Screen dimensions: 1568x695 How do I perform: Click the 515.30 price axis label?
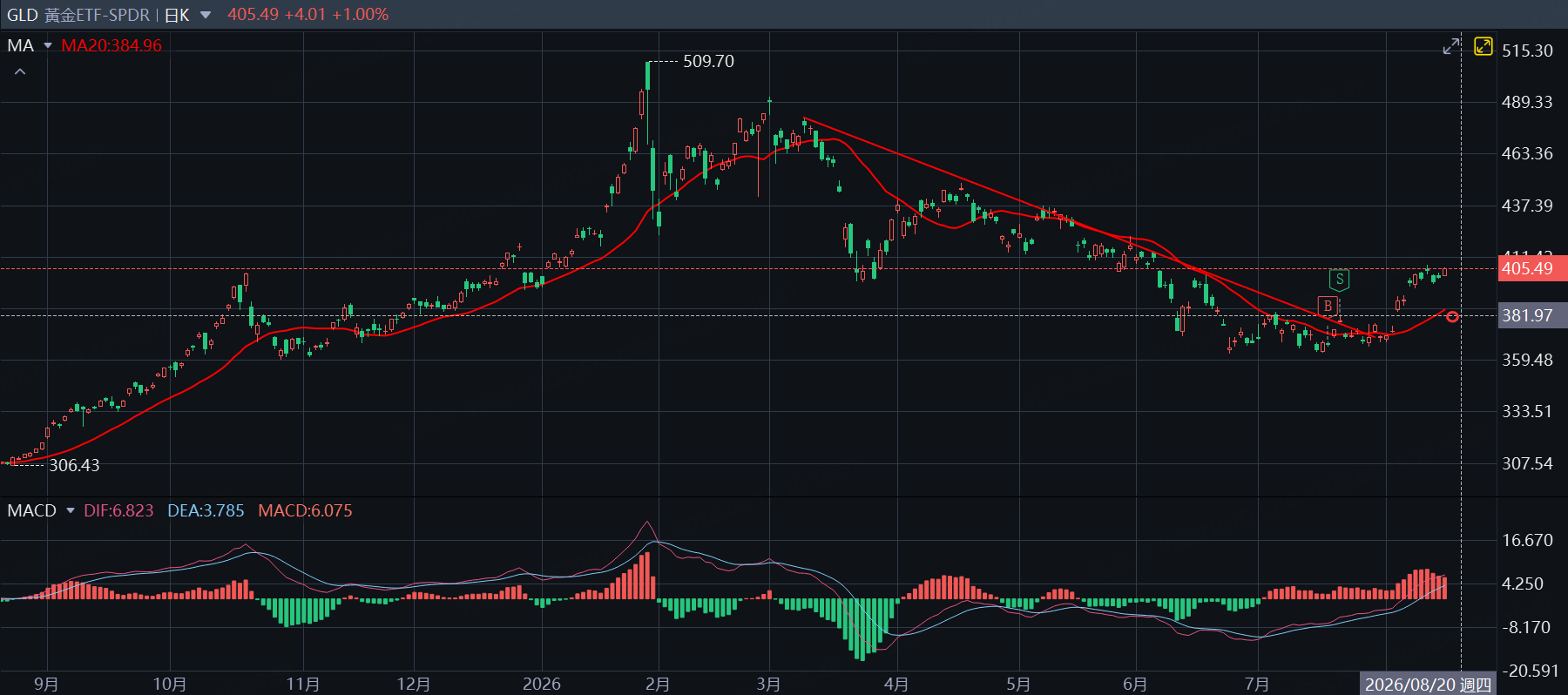pyautogui.click(x=1527, y=51)
